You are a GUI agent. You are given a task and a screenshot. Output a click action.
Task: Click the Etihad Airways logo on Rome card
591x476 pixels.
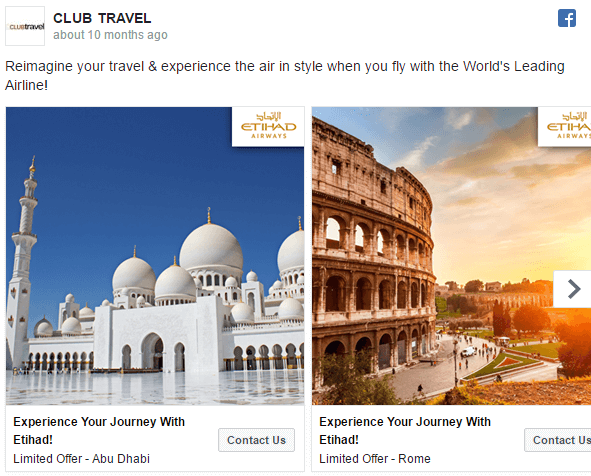coord(565,127)
